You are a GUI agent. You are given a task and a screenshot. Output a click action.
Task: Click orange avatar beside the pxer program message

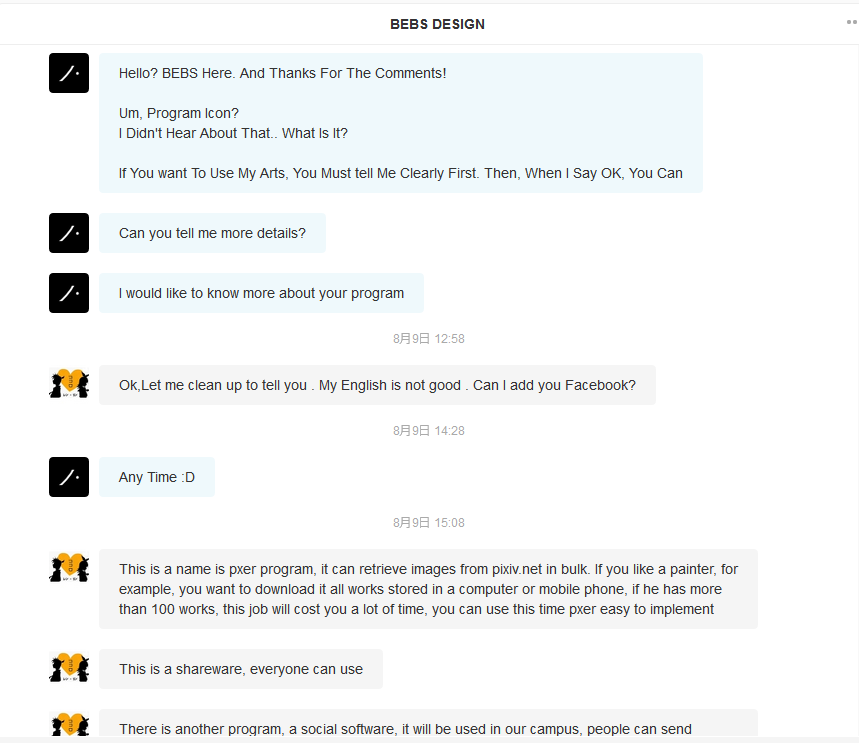tap(69, 569)
